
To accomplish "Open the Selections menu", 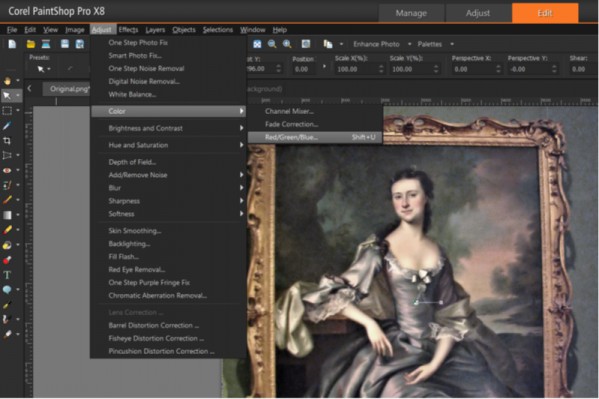I will (218, 29).
